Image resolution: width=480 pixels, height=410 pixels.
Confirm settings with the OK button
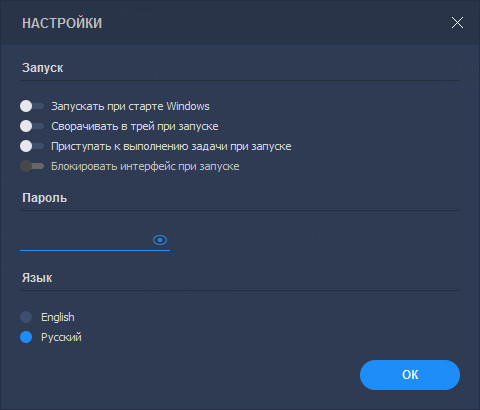pos(410,375)
